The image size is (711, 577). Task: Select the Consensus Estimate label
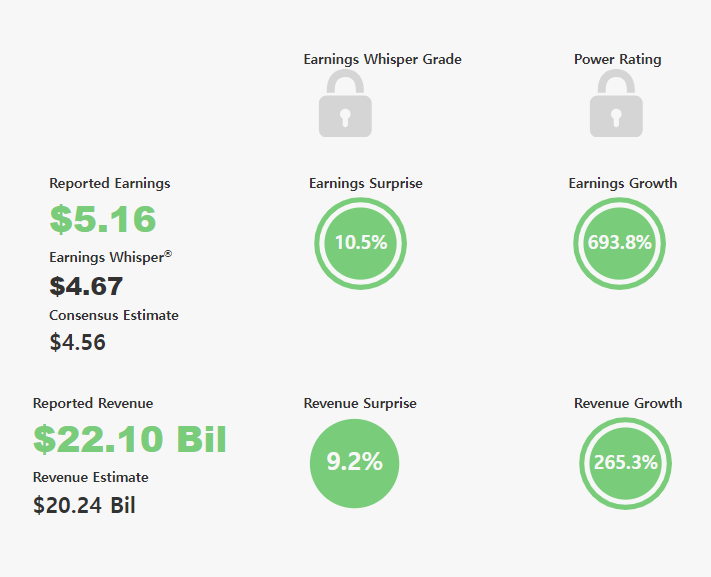tap(114, 315)
